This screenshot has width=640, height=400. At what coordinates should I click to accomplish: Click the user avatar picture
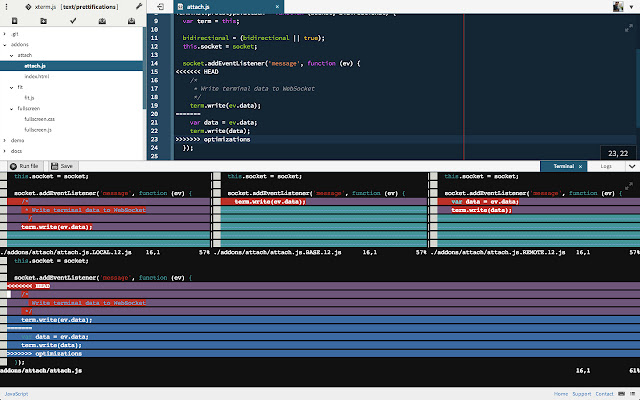coord(618,7)
